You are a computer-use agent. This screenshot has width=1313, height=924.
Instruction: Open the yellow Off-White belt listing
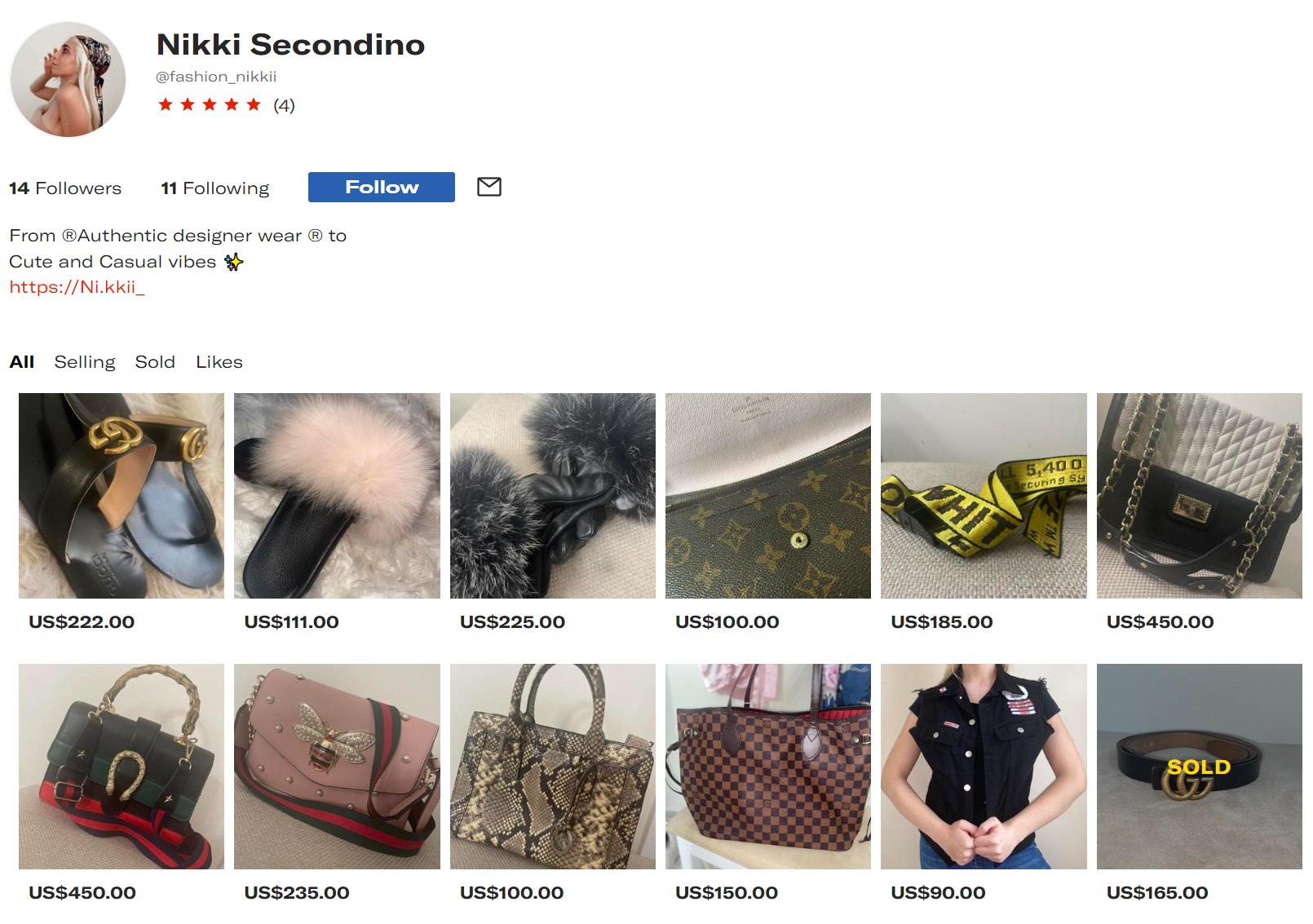[984, 496]
